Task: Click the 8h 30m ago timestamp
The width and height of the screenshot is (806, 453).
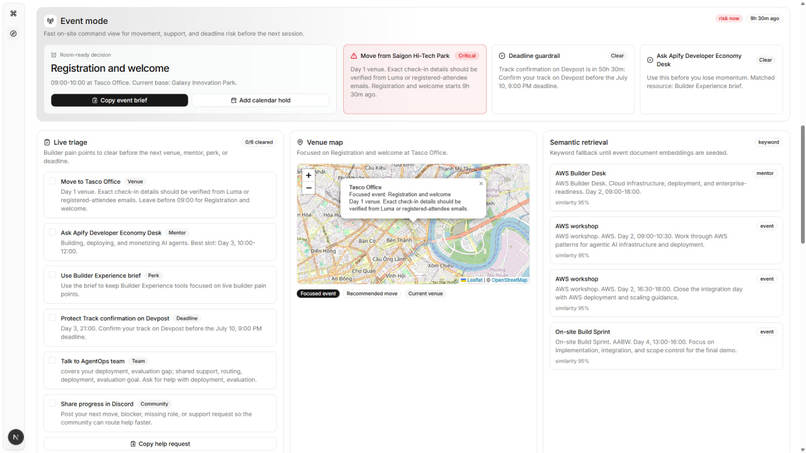Action: point(764,19)
